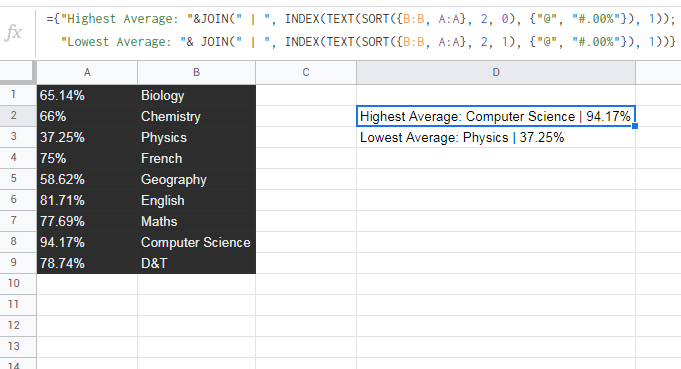Click cell containing 94.17% in column A
The height and width of the screenshot is (369, 681).
pyautogui.click(x=87, y=242)
